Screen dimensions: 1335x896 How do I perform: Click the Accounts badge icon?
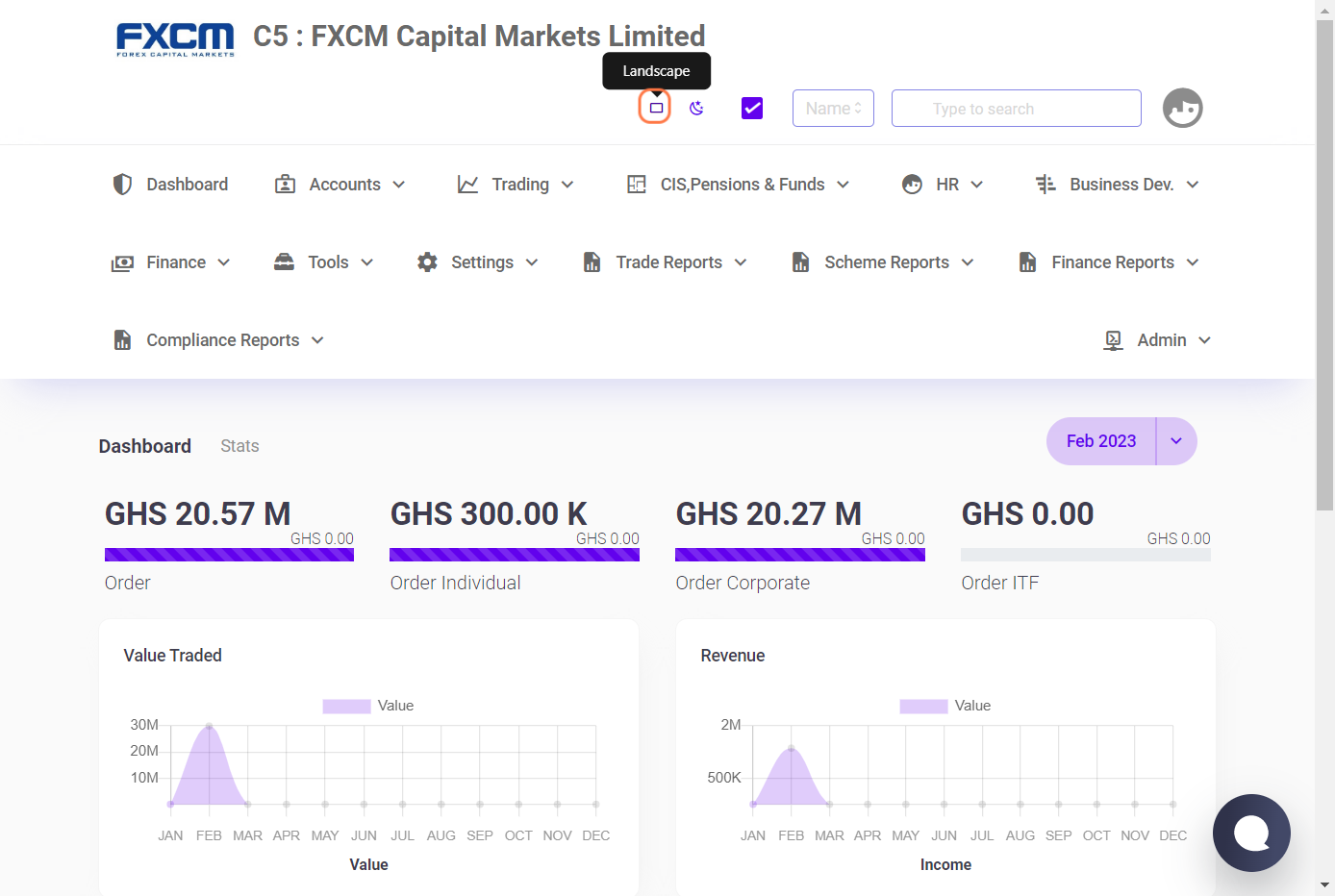(285, 184)
